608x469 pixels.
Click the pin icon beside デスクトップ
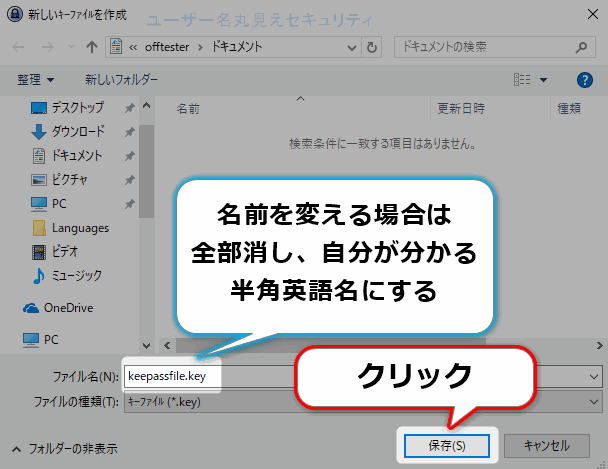click(130, 108)
